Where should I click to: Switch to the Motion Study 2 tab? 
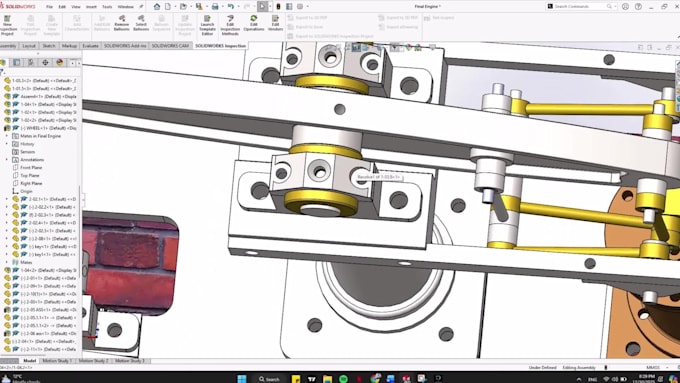pyautogui.click(x=93, y=361)
